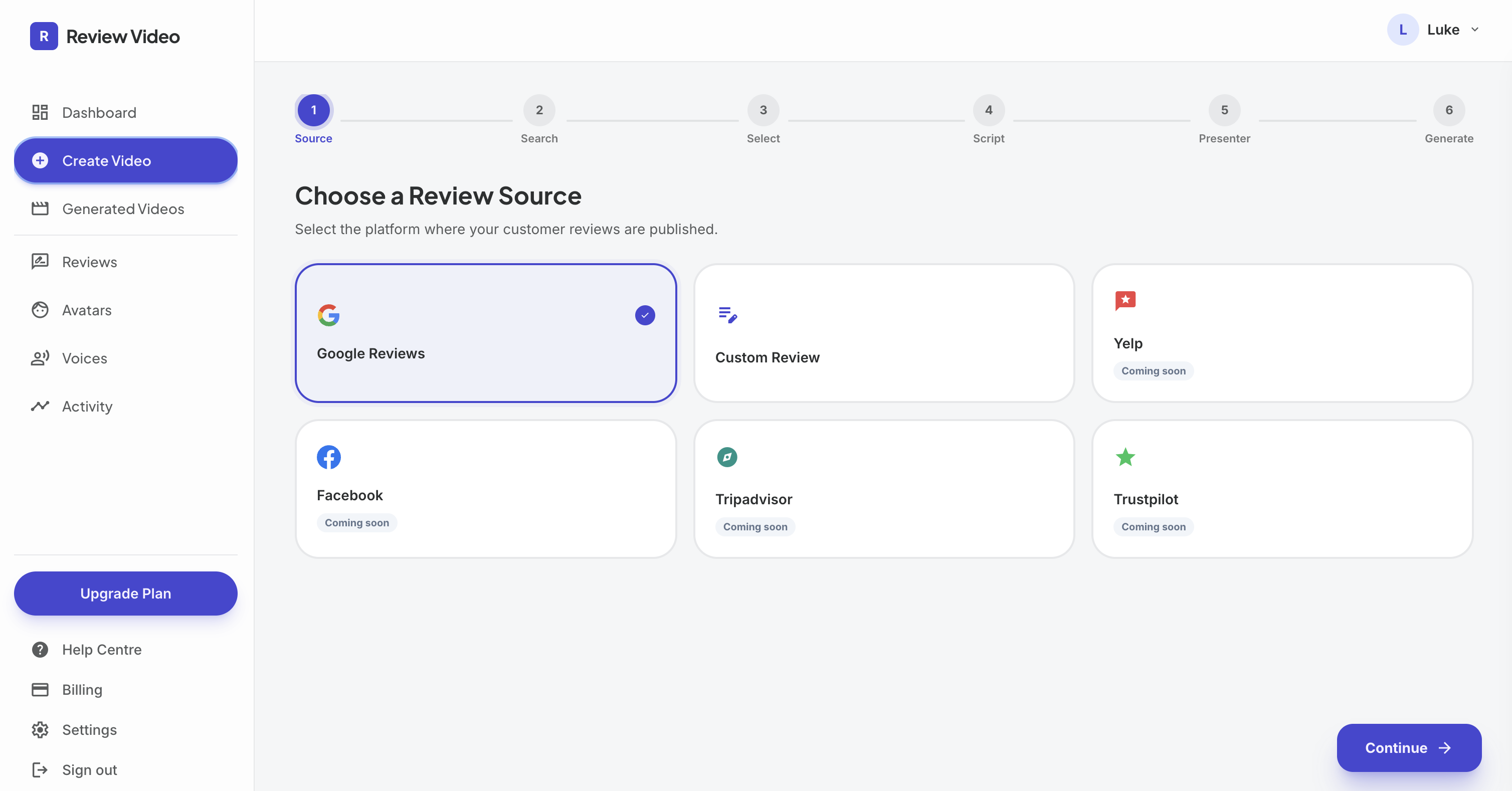
Task: Click the Activity chart line icon
Action: coord(40,406)
